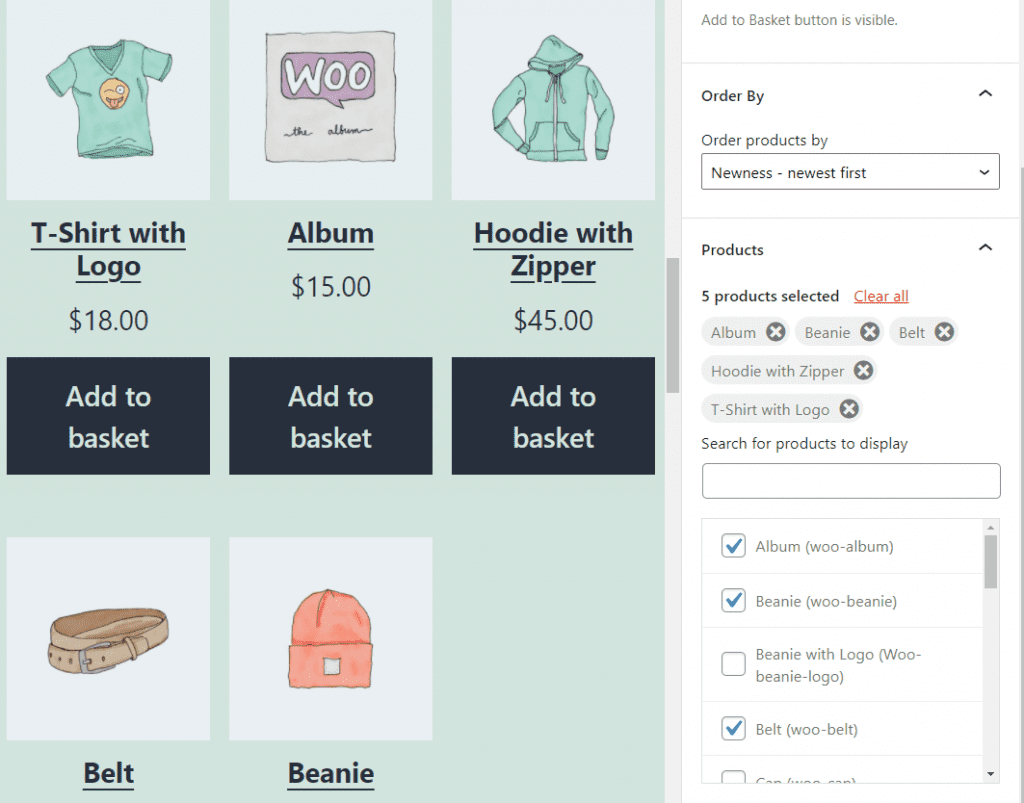Remove Album chip using its X icon
Screen dimensions: 1024x803
coord(777,331)
